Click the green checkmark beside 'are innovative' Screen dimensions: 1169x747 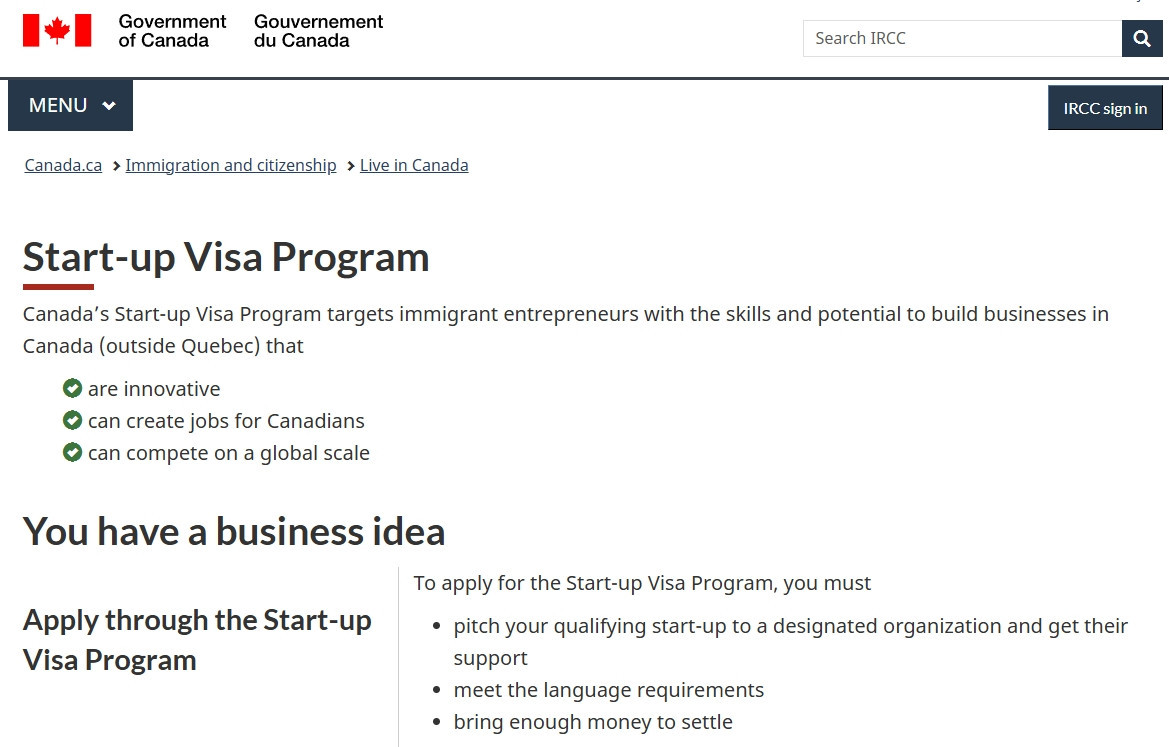pos(72,388)
